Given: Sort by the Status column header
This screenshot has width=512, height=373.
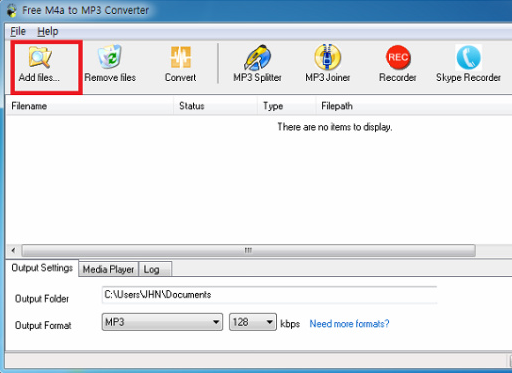Looking at the screenshot, I should click(215, 106).
